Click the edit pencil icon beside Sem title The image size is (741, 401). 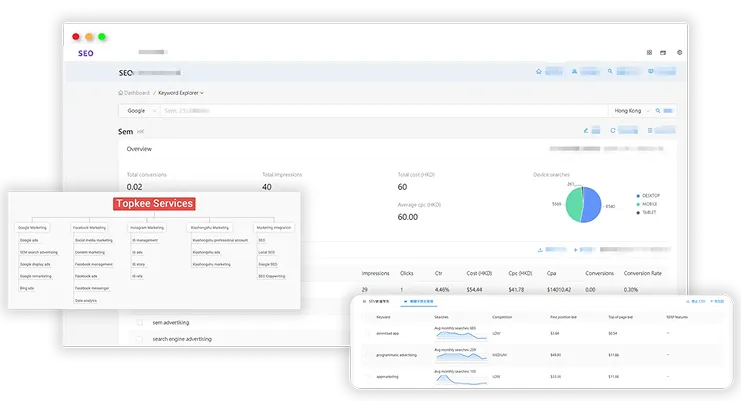click(x=585, y=130)
